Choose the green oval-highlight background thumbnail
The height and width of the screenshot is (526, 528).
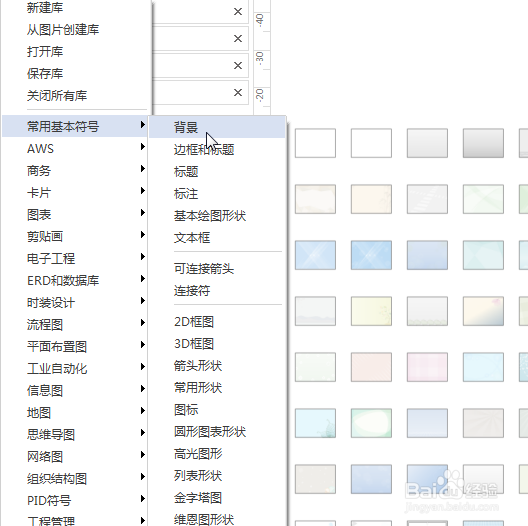click(371, 423)
